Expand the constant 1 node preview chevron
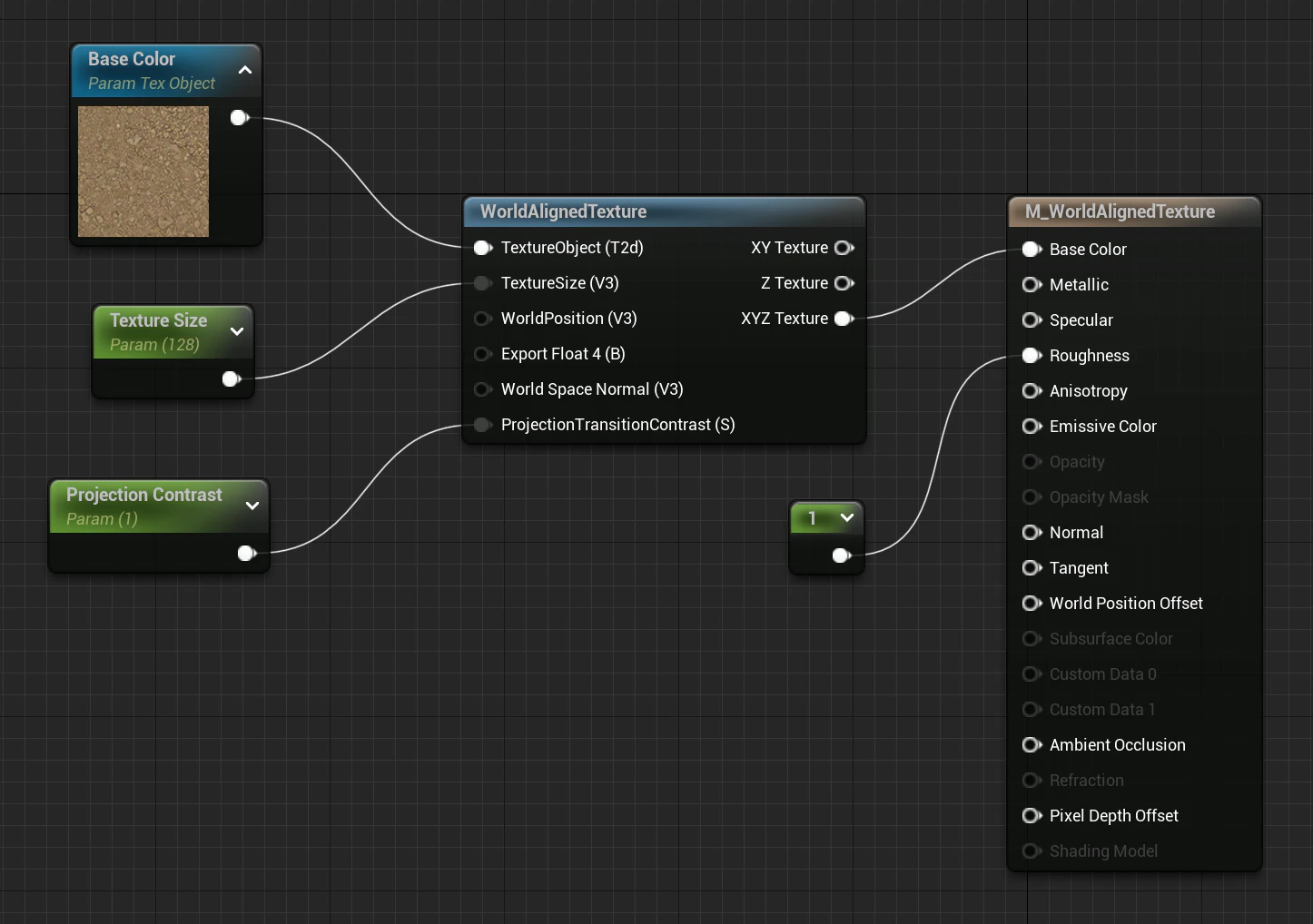 pyautogui.click(x=847, y=517)
